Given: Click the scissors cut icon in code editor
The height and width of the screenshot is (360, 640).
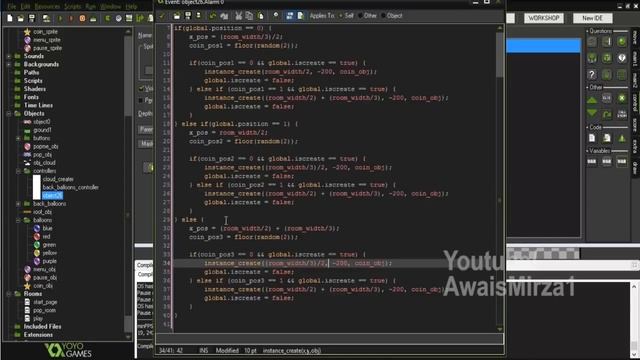Looking at the screenshot, I should pyautogui.click(x=238, y=16).
